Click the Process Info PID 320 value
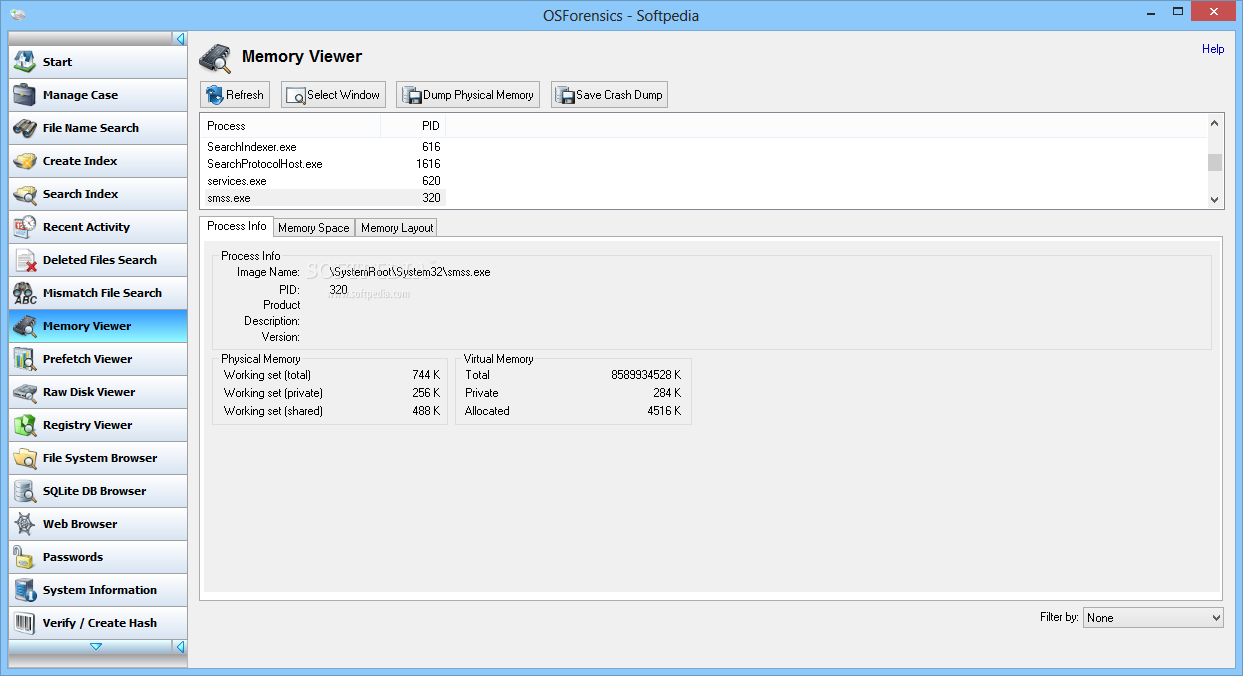The width and height of the screenshot is (1243, 676). [x=339, y=290]
